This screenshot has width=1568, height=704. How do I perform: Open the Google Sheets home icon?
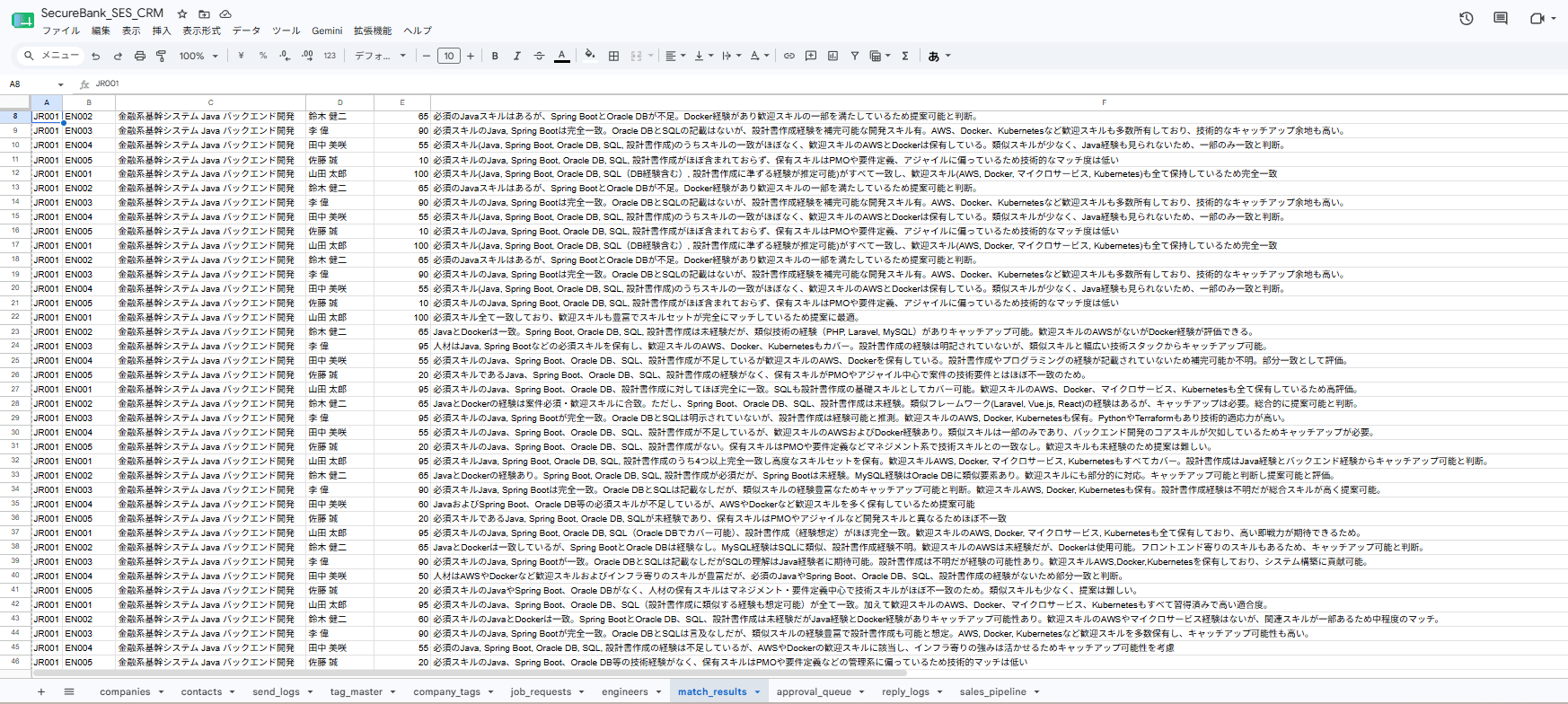[22, 20]
